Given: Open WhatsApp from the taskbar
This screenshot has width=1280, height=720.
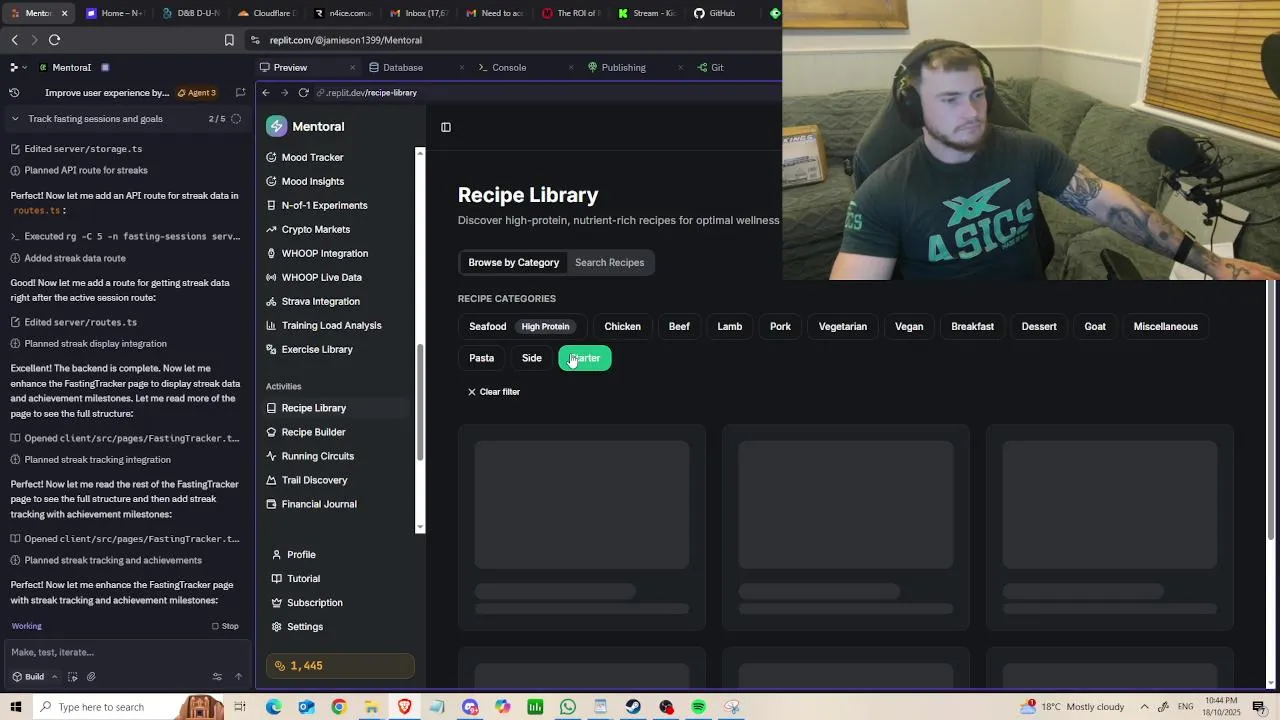Looking at the screenshot, I should (x=568, y=707).
